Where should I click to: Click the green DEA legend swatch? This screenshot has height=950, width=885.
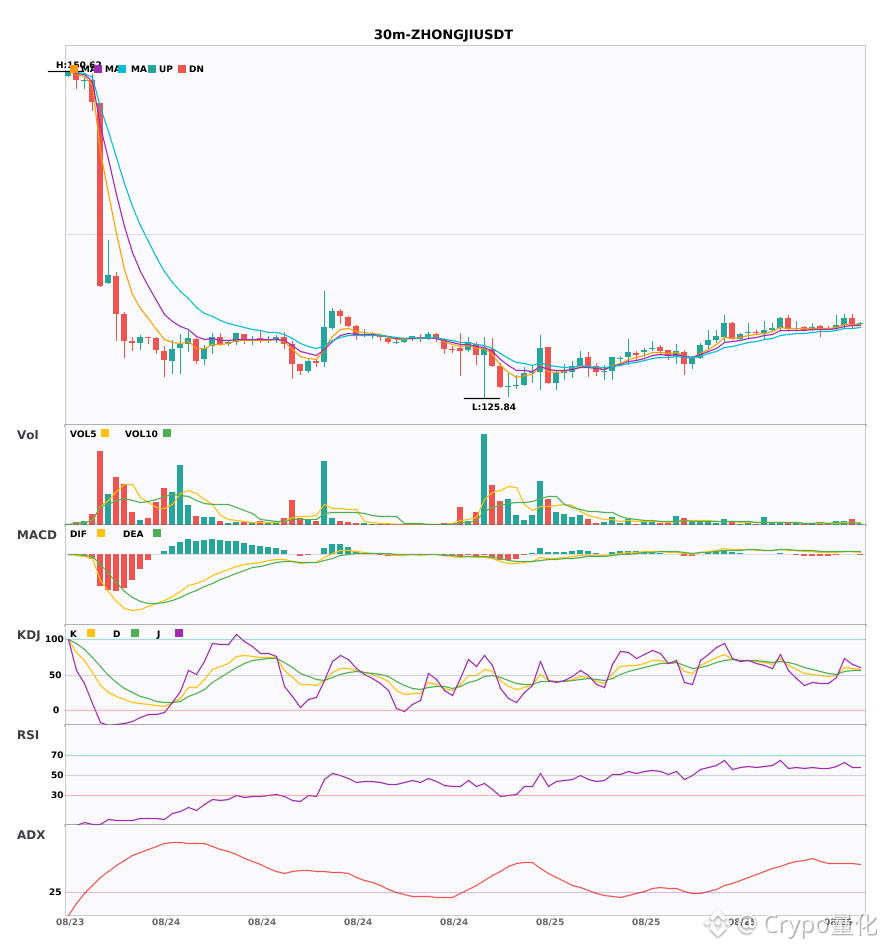157,533
